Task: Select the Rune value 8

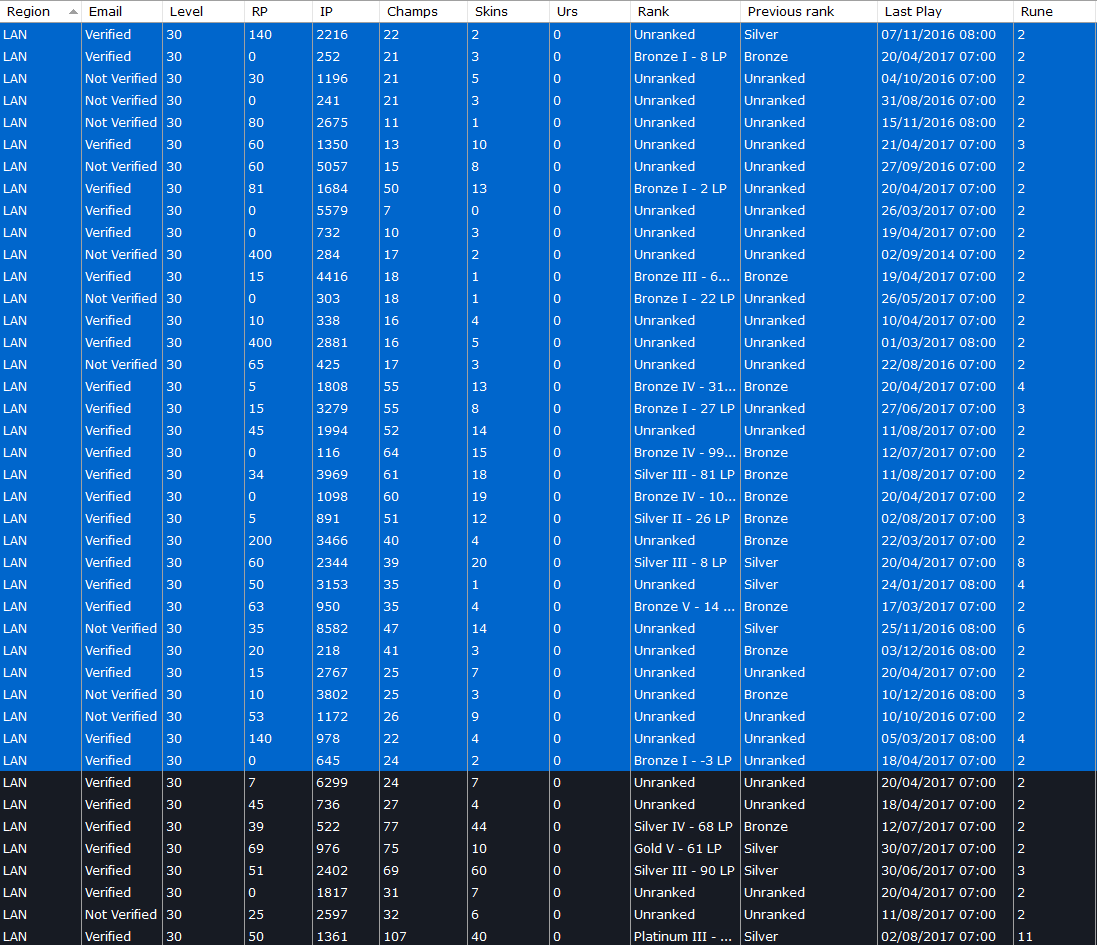Action: coord(1021,563)
